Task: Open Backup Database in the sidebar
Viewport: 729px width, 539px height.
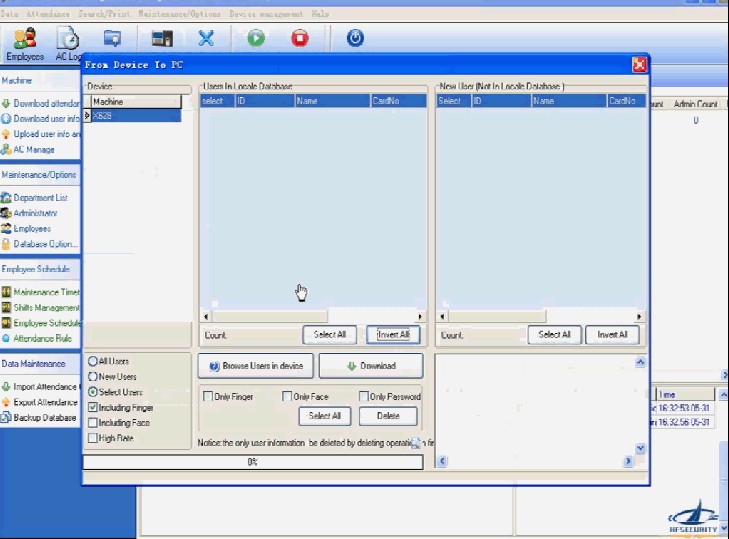Action: [39, 418]
